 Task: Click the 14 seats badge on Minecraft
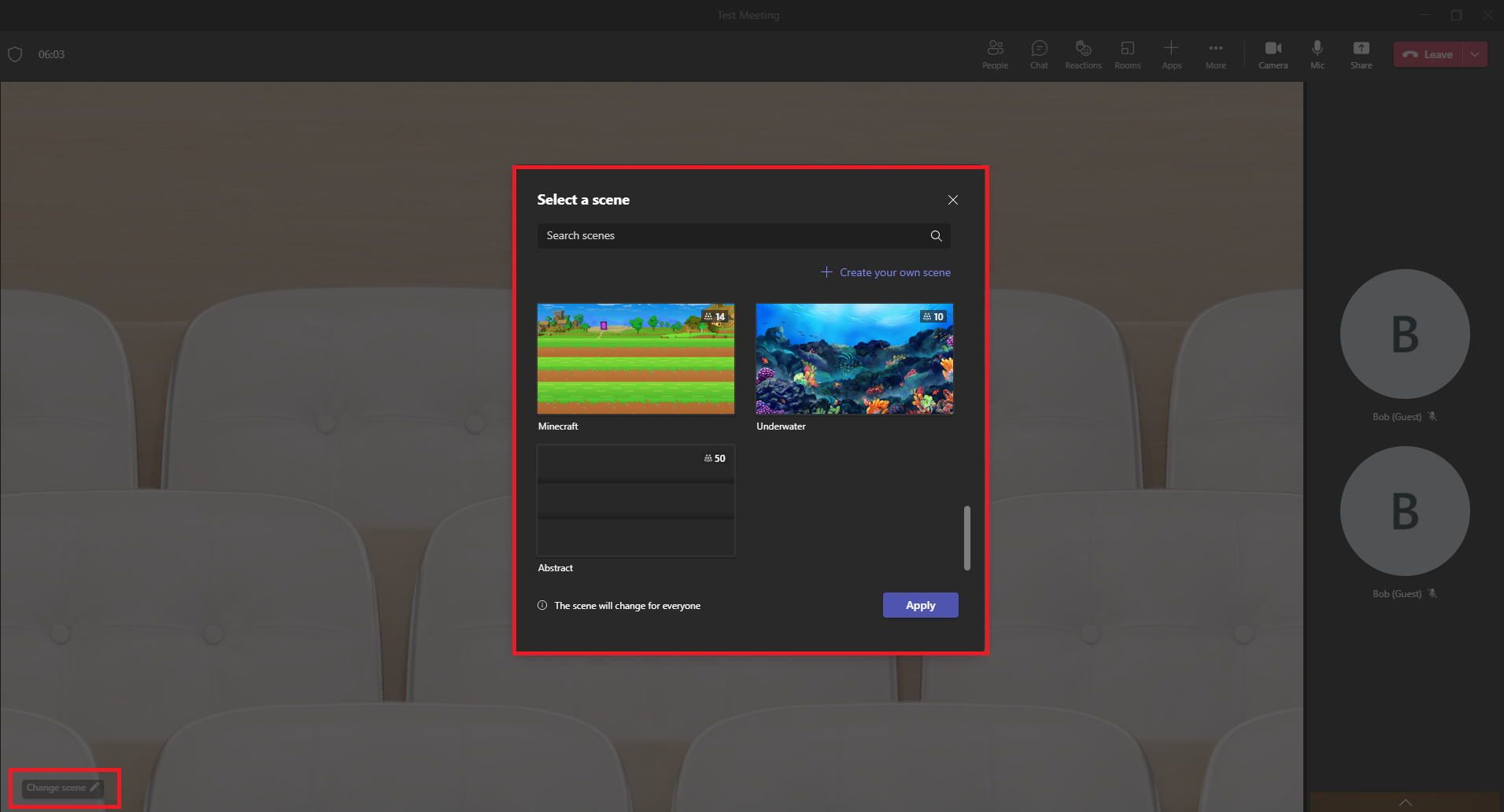click(715, 316)
